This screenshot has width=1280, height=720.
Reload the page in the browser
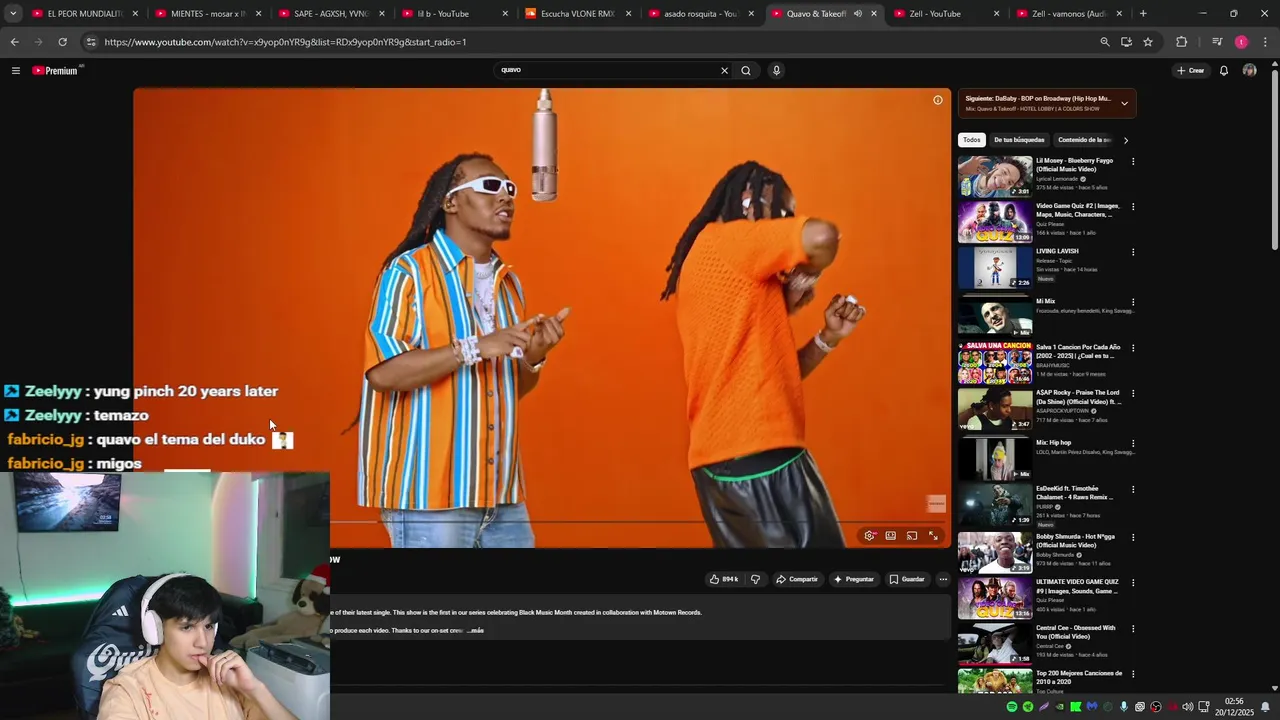tap(62, 42)
